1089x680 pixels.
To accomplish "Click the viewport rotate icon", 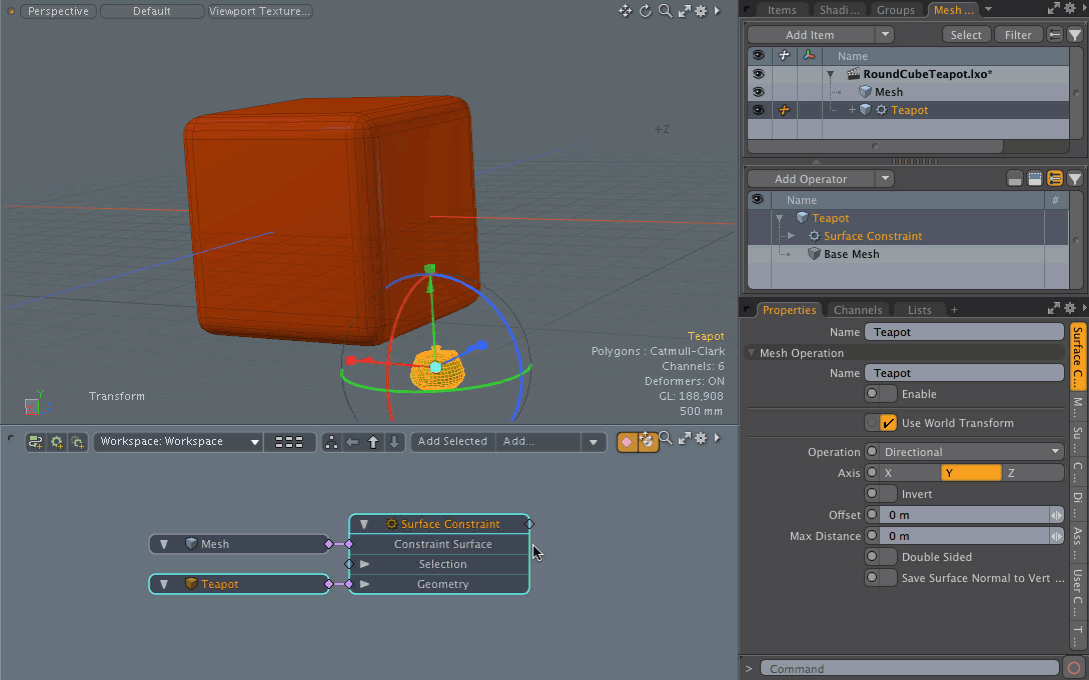I will point(645,11).
